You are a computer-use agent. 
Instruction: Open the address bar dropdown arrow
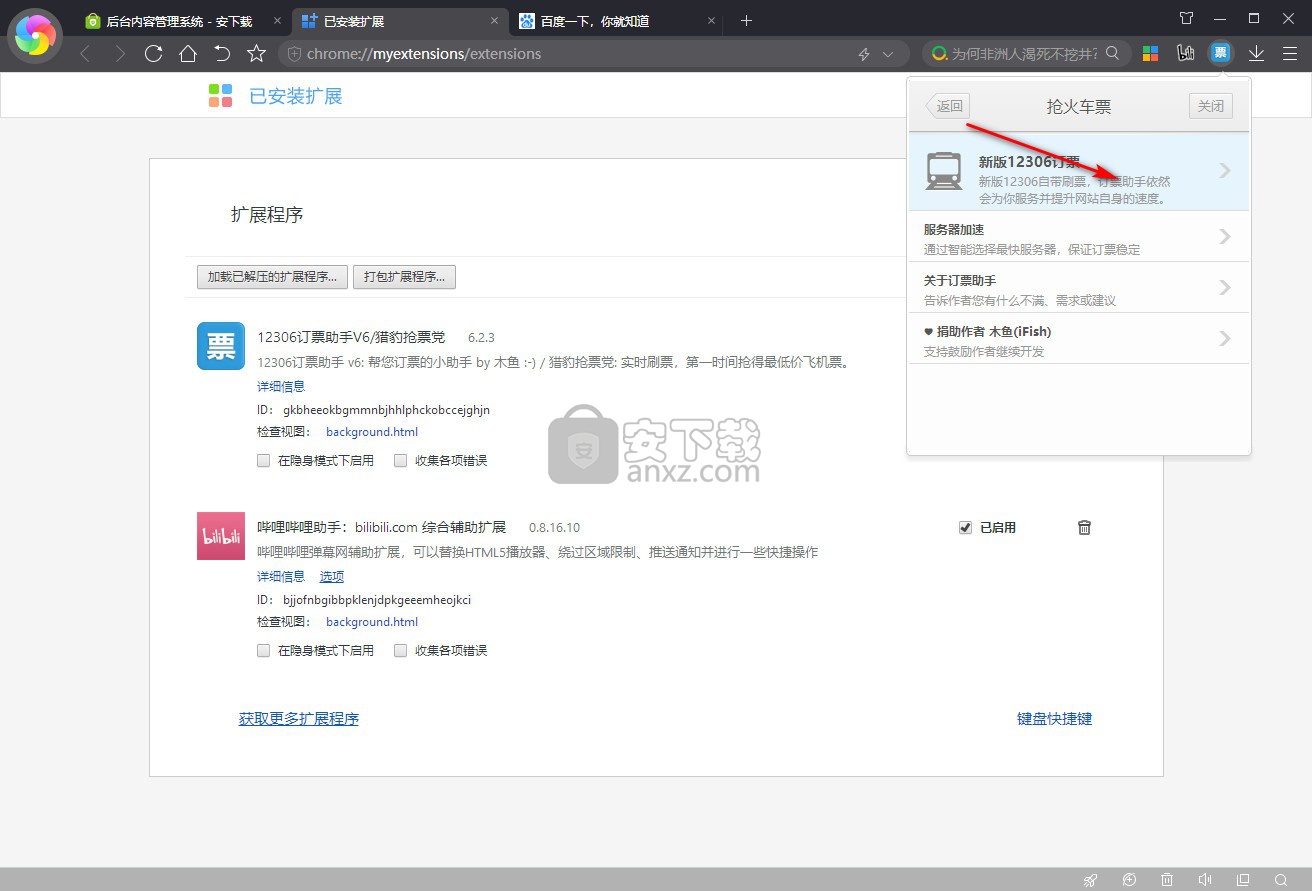[x=887, y=54]
